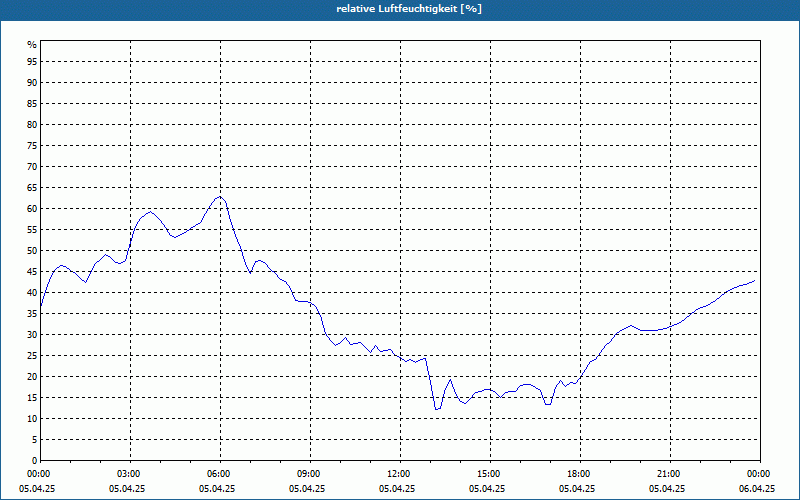
Task: Select the y-axis value '90'
Action: [32, 83]
